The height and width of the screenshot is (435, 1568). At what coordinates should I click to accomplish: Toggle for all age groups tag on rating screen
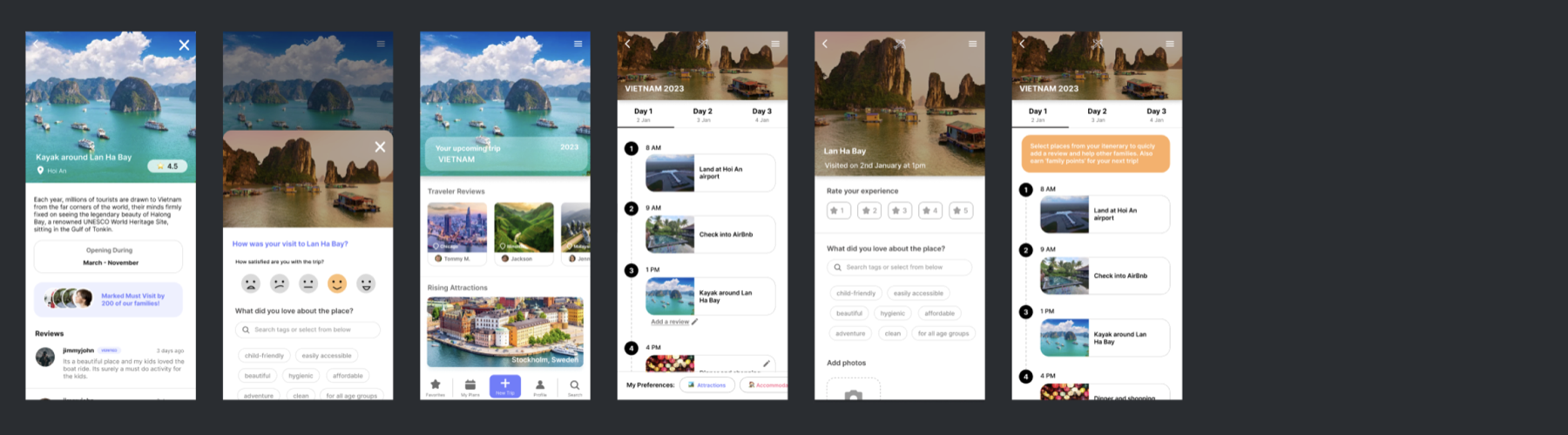(x=943, y=333)
